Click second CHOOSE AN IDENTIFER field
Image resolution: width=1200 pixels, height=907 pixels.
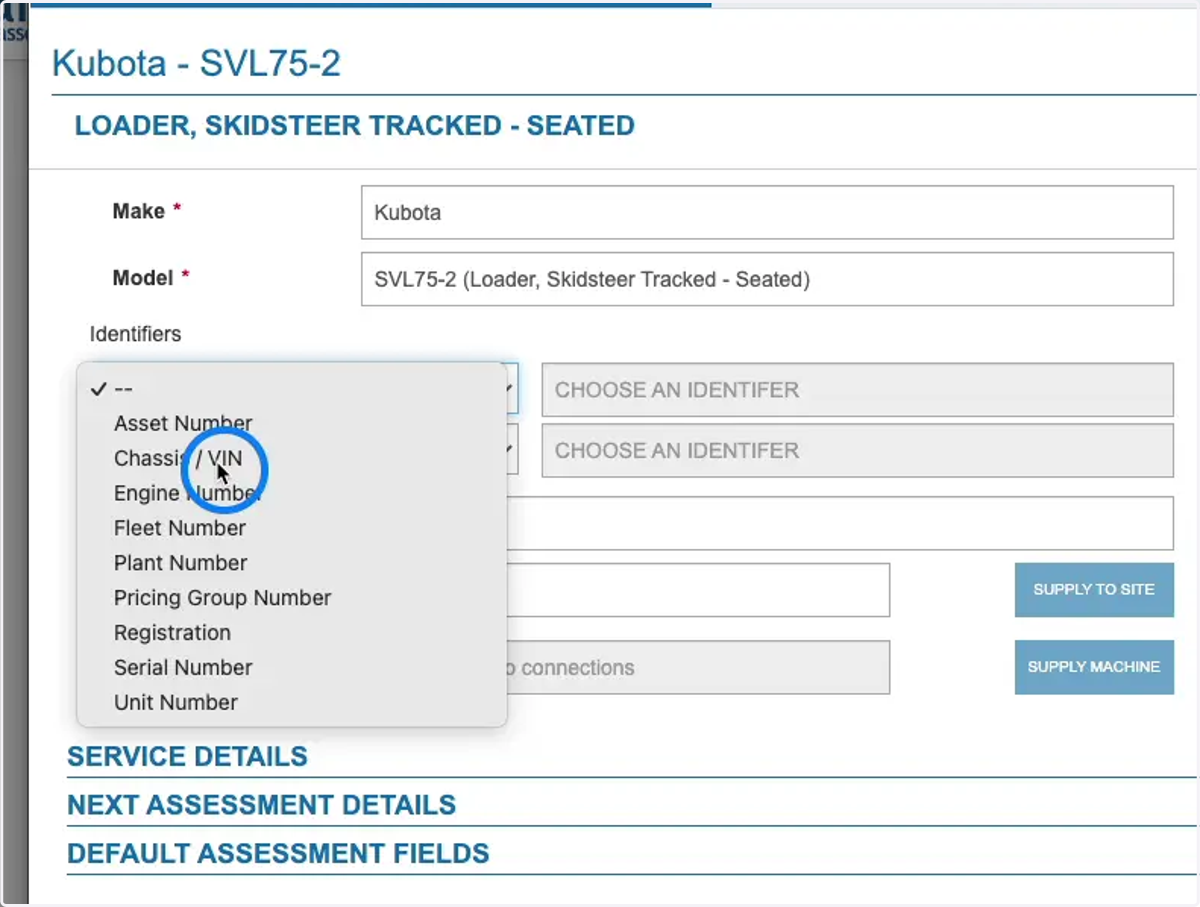coord(858,450)
